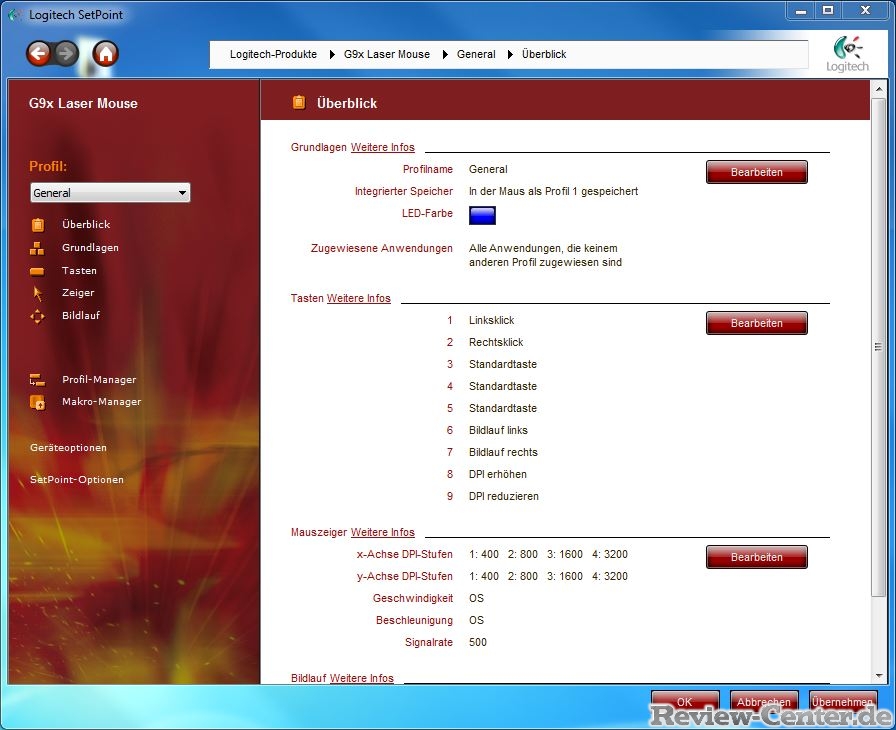Click the 'DPI reduzieren' assignment text

tap(504, 496)
